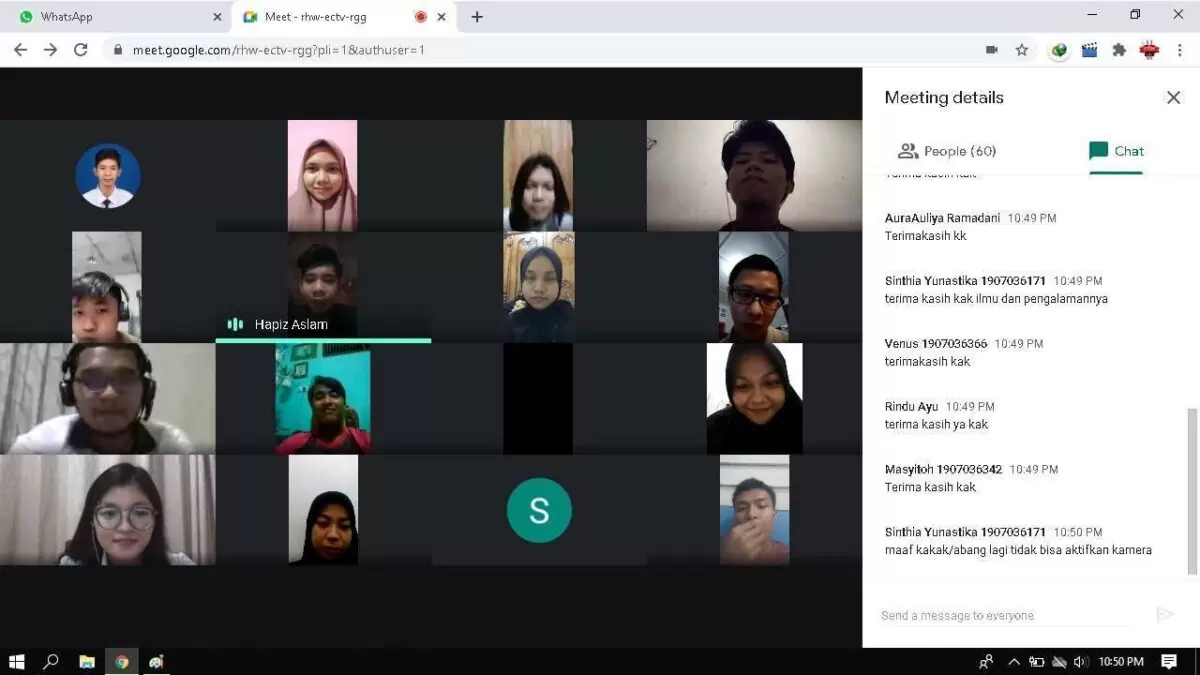Open the Windows Start menu
This screenshot has height=675, width=1200.
coord(17,661)
